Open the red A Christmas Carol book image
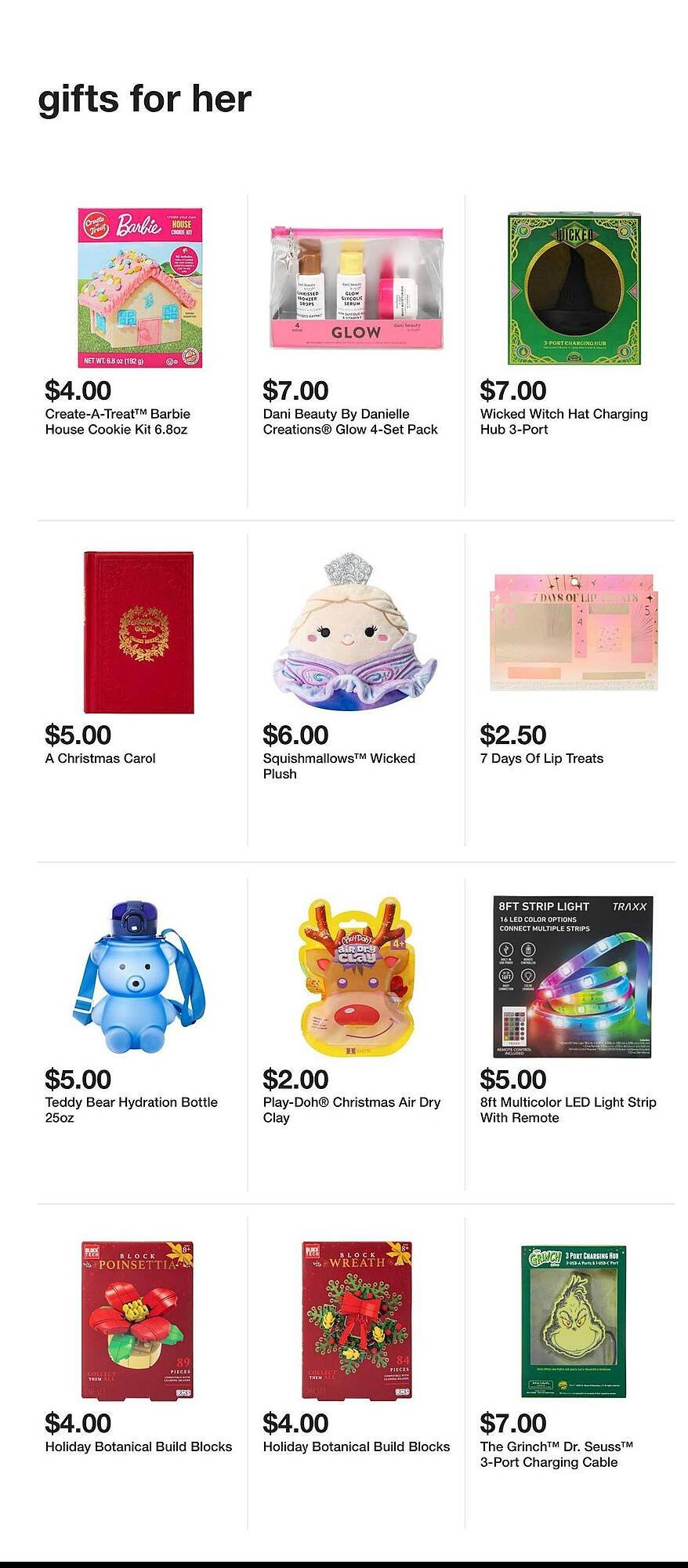Screen dimensions: 688x1568 (139, 632)
